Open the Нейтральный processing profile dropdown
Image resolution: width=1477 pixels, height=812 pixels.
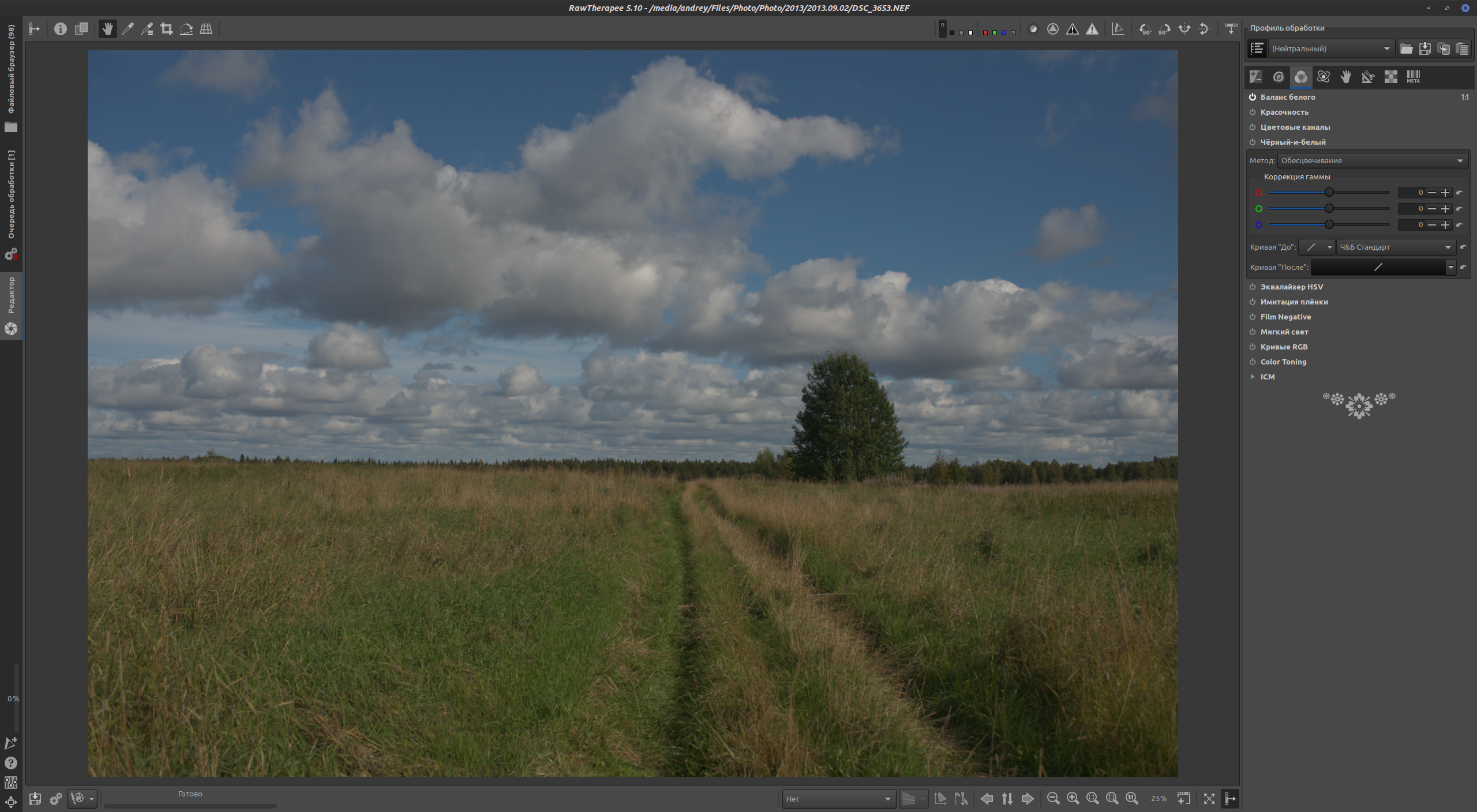point(1330,48)
